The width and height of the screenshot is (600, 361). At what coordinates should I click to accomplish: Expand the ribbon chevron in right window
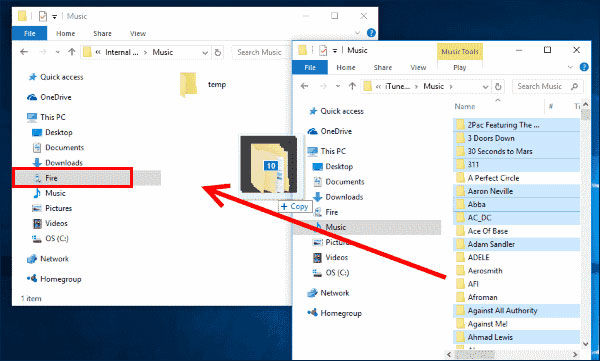570,67
